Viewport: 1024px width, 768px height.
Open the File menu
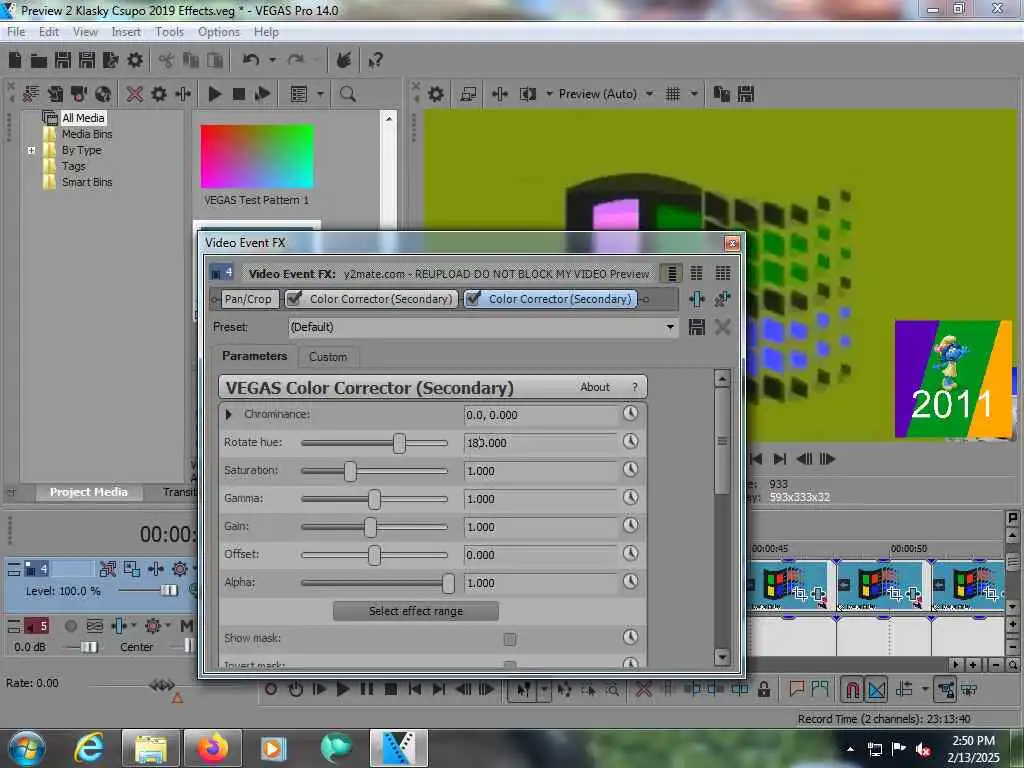[x=16, y=32]
